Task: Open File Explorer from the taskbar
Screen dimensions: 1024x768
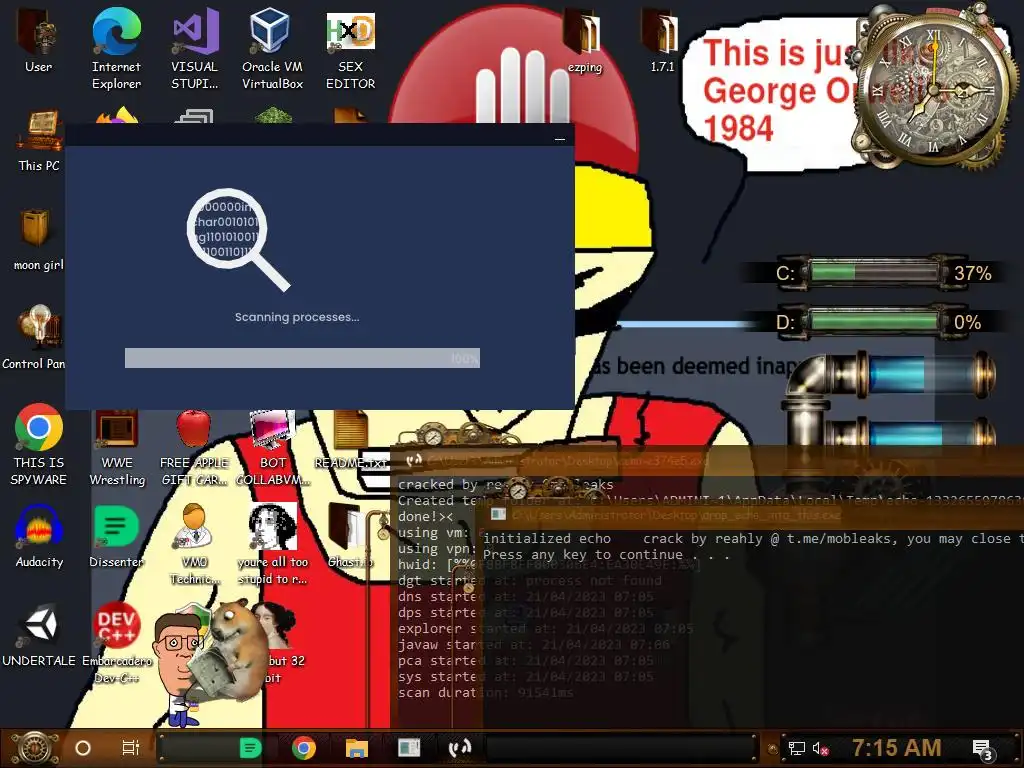Action: (357, 748)
